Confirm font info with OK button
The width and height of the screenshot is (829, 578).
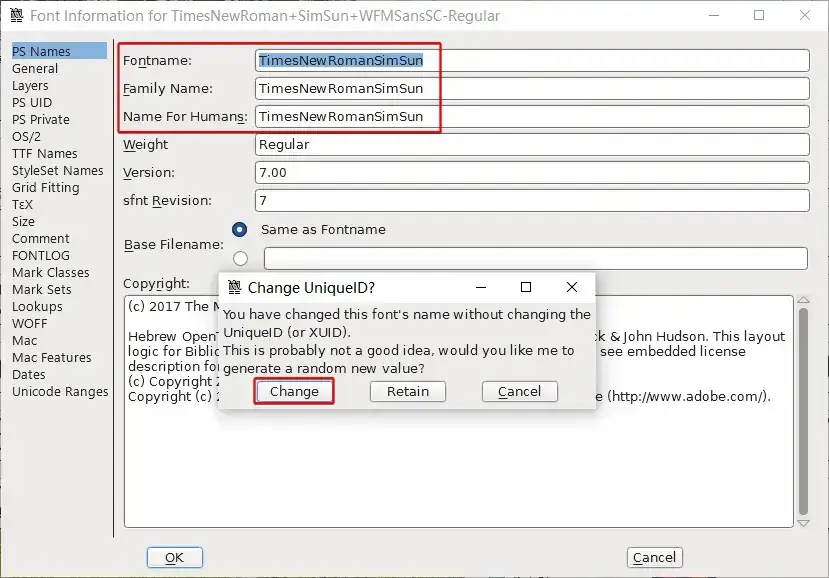click(x=174, y=557)
